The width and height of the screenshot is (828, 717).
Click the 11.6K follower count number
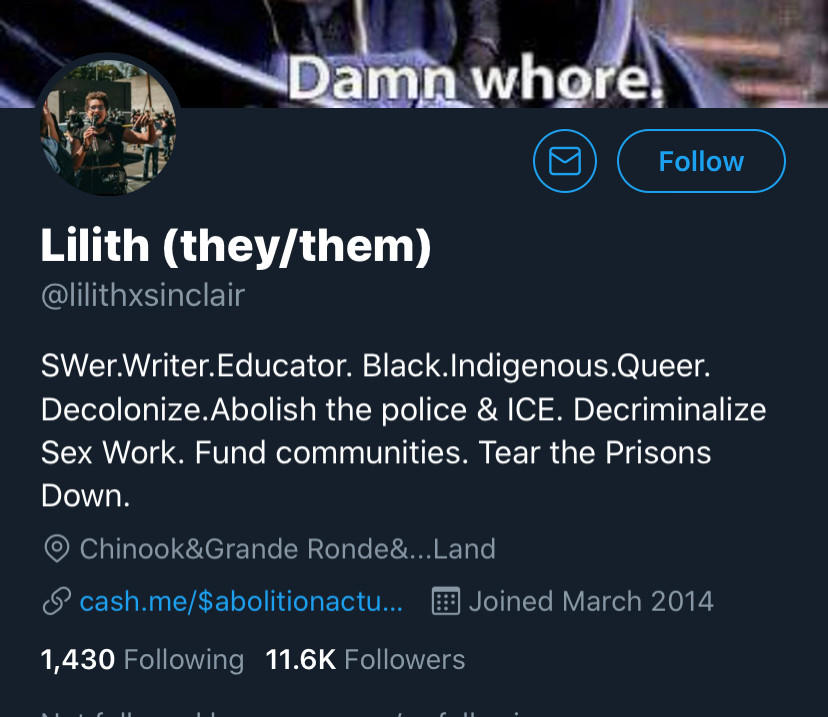coord(300,660)
